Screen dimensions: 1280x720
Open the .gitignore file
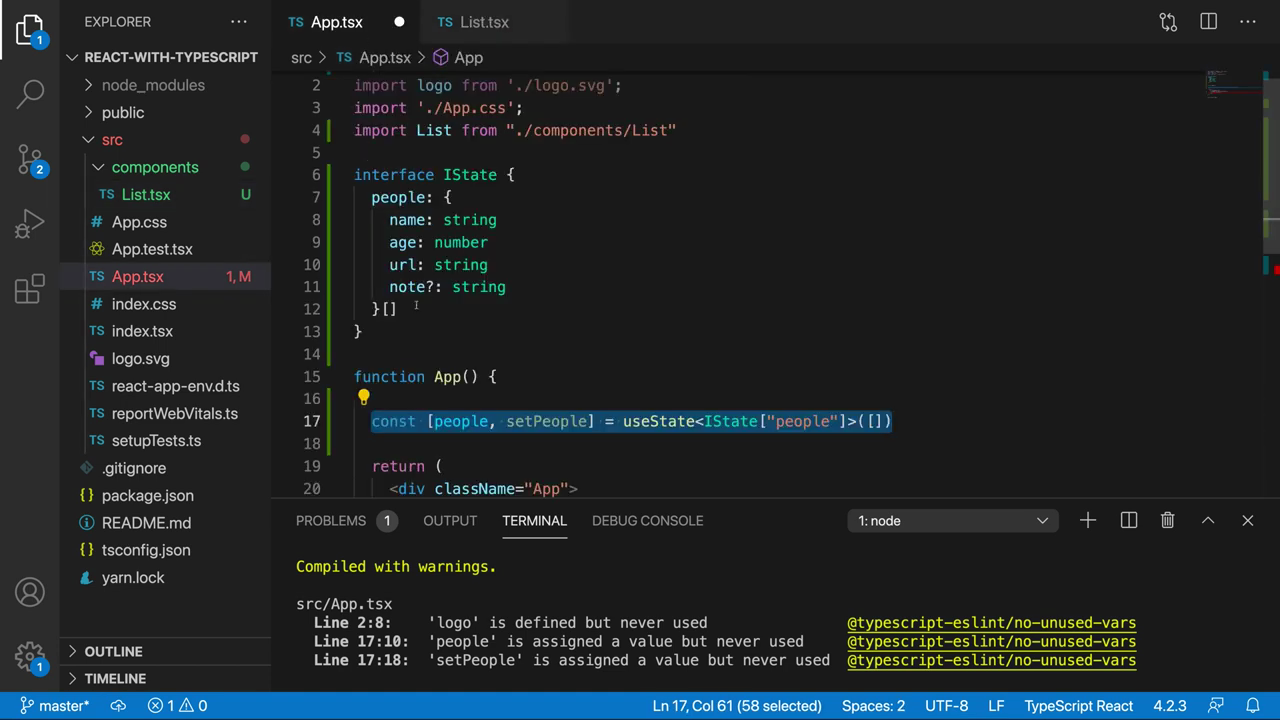[x=164, y=468]
